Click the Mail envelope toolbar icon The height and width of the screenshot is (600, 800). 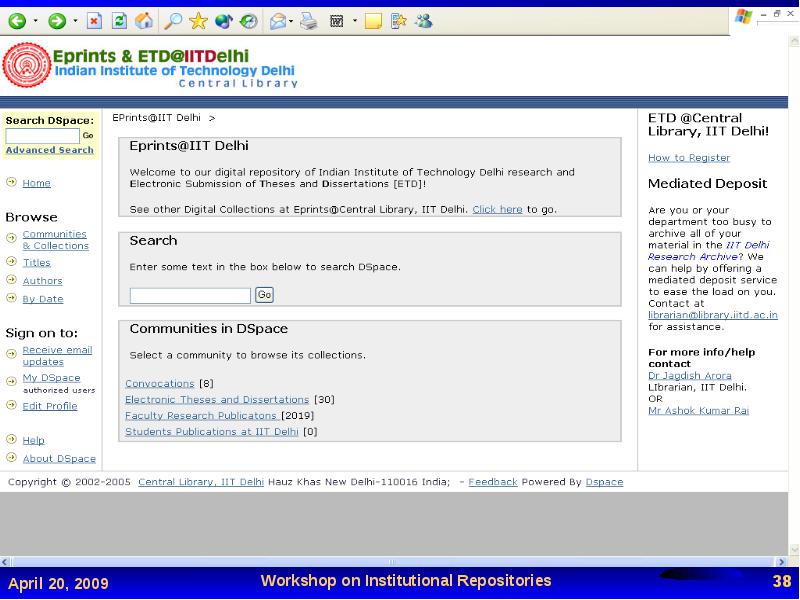coord(278,21)
